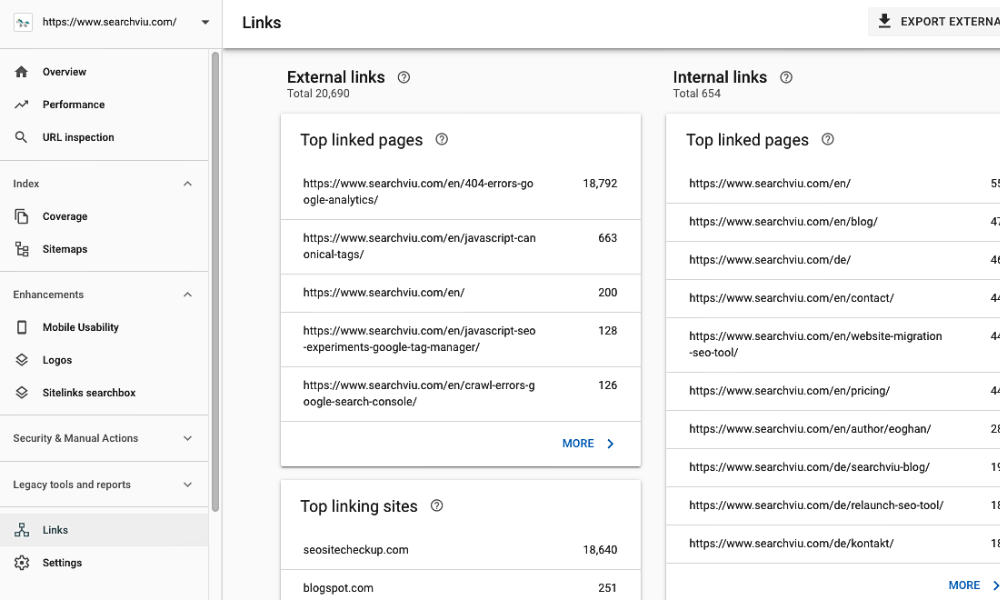Click help icon next to Top linking sites
The height and width of the screenshot is (600, 1000).
436,506
